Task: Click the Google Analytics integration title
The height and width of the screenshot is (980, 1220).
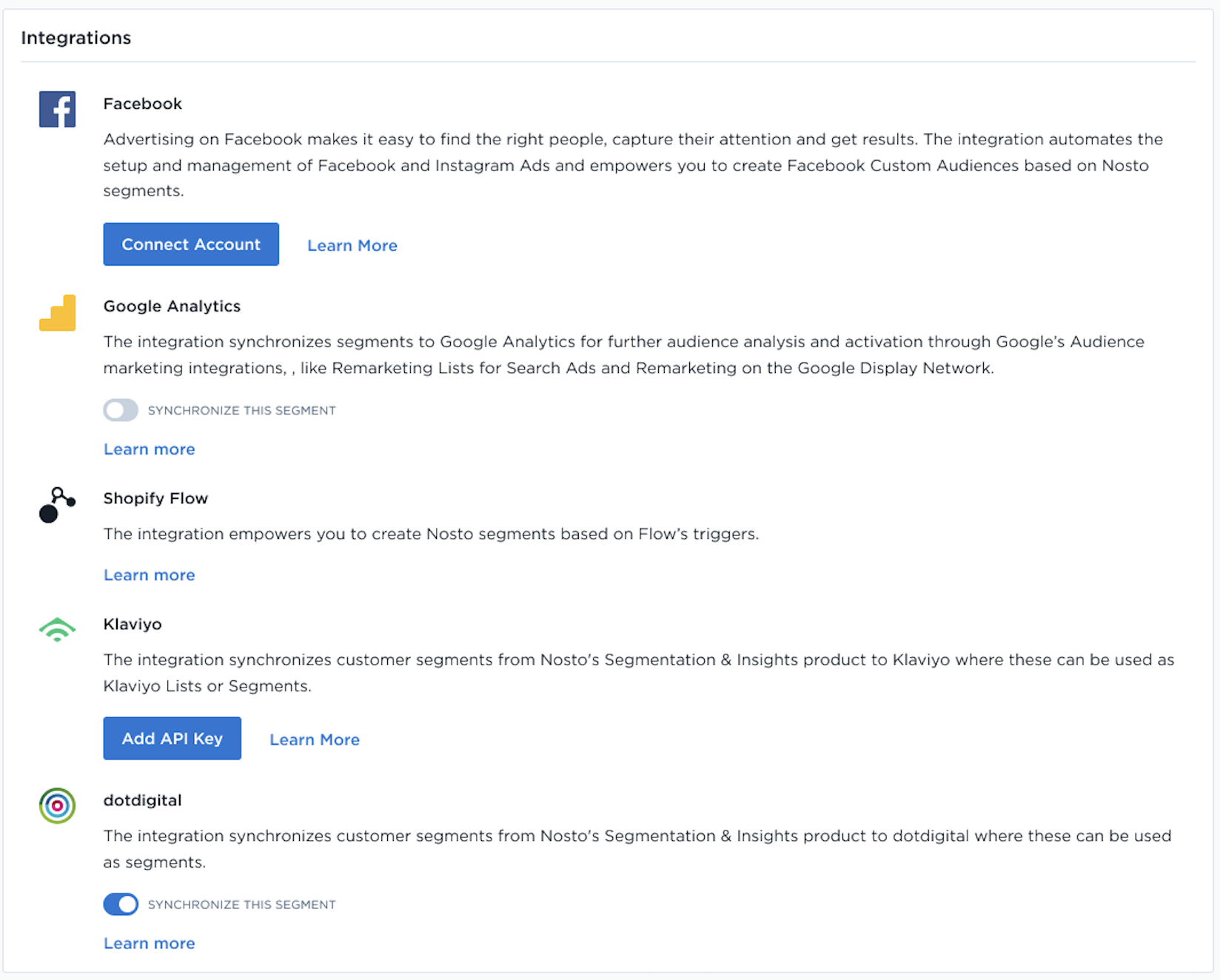Action: [x=172, y=306]
